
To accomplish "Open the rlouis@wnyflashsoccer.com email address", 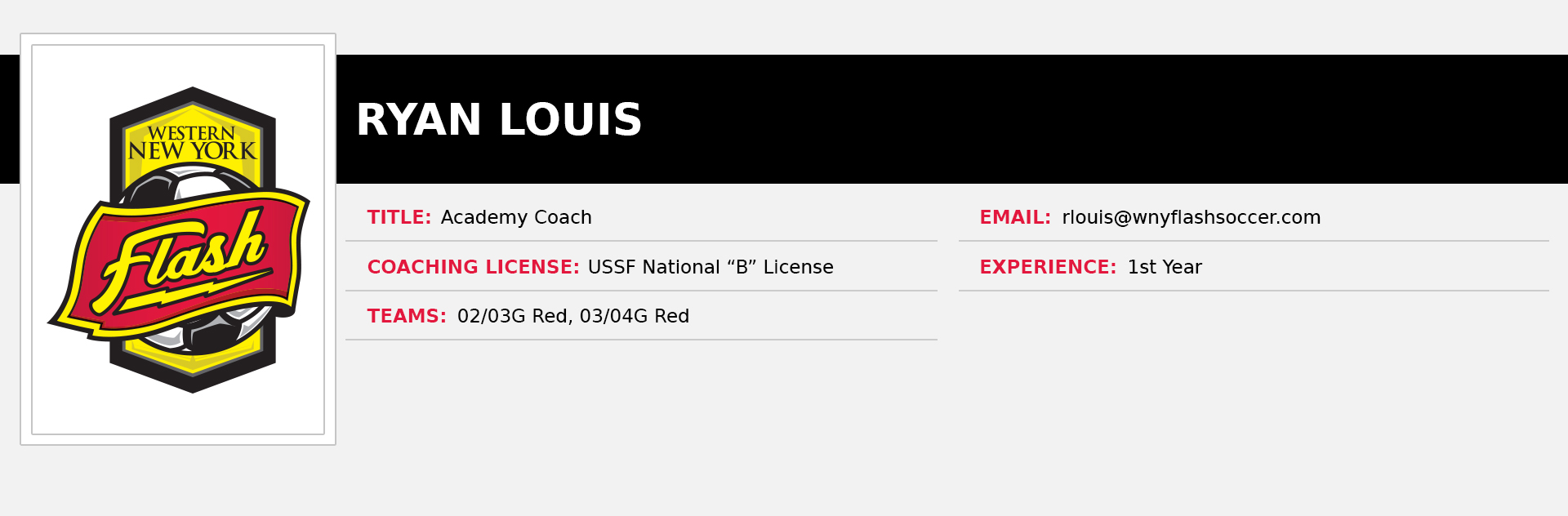I will pyautogui.click(x=1191, y=217).
